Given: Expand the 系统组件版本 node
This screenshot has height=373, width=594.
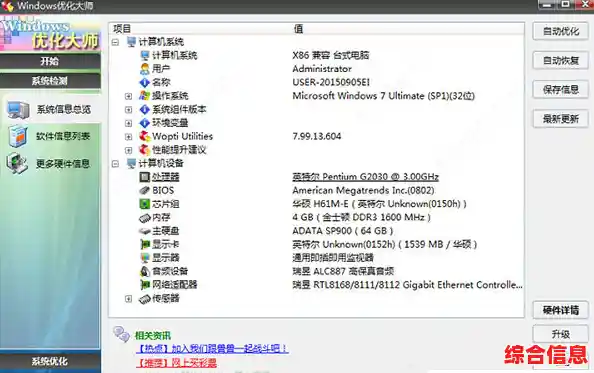Looking at the screenshot, I should [x=128, y=110].
